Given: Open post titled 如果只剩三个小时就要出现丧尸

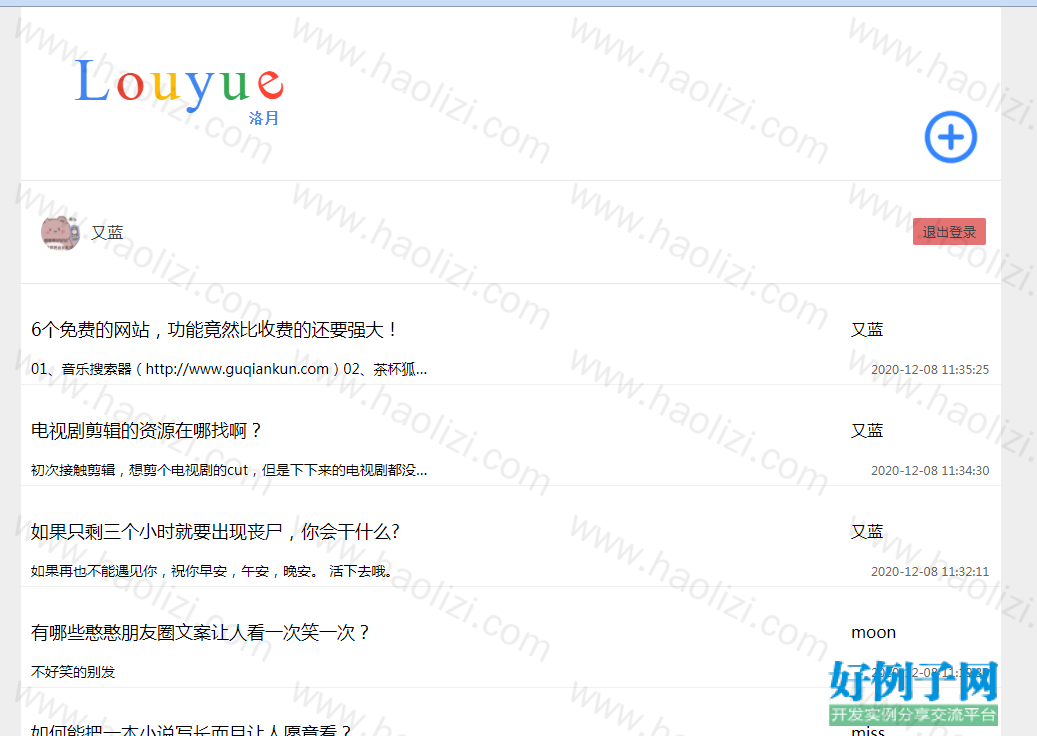Looking at the screenshot, I should 215,532.
